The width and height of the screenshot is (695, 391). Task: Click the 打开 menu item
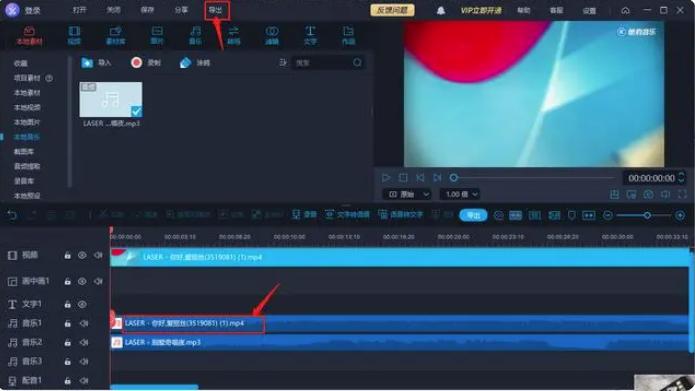80,10
